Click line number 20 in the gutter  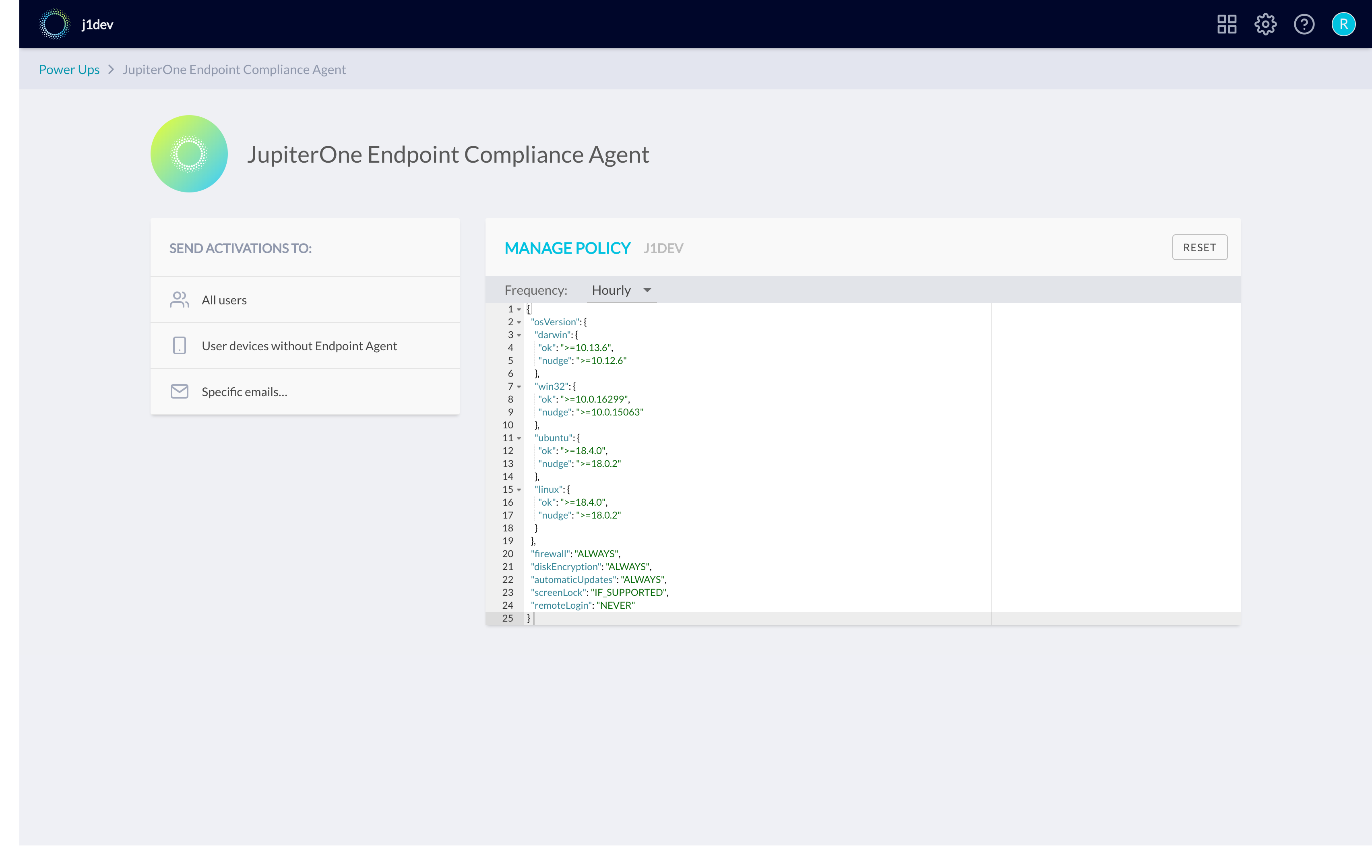pyautogui.click(x=507, y=554)
